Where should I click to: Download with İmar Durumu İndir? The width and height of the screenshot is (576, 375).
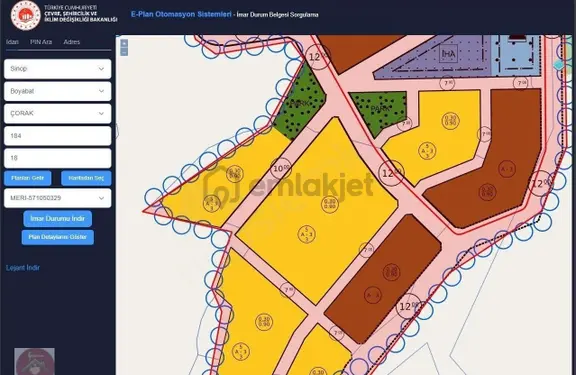pos(58,219)
